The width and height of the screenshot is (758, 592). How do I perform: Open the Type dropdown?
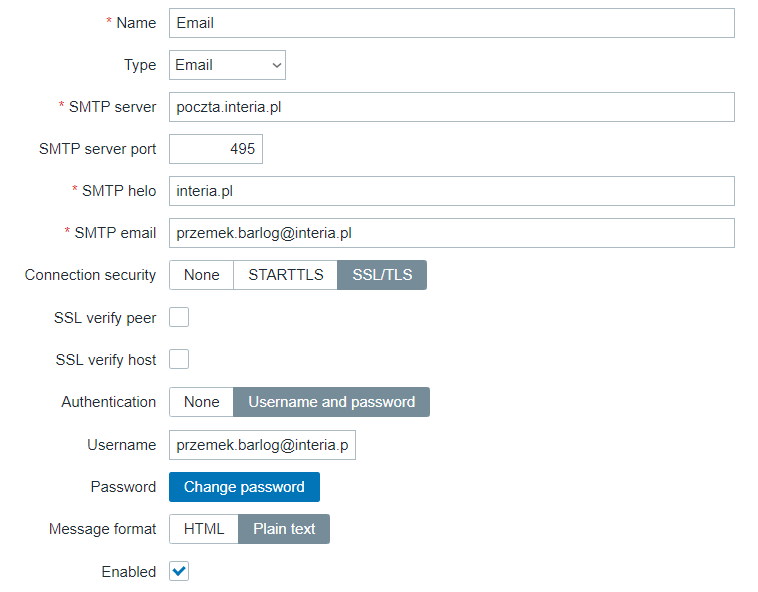click(x=227, y=65)
